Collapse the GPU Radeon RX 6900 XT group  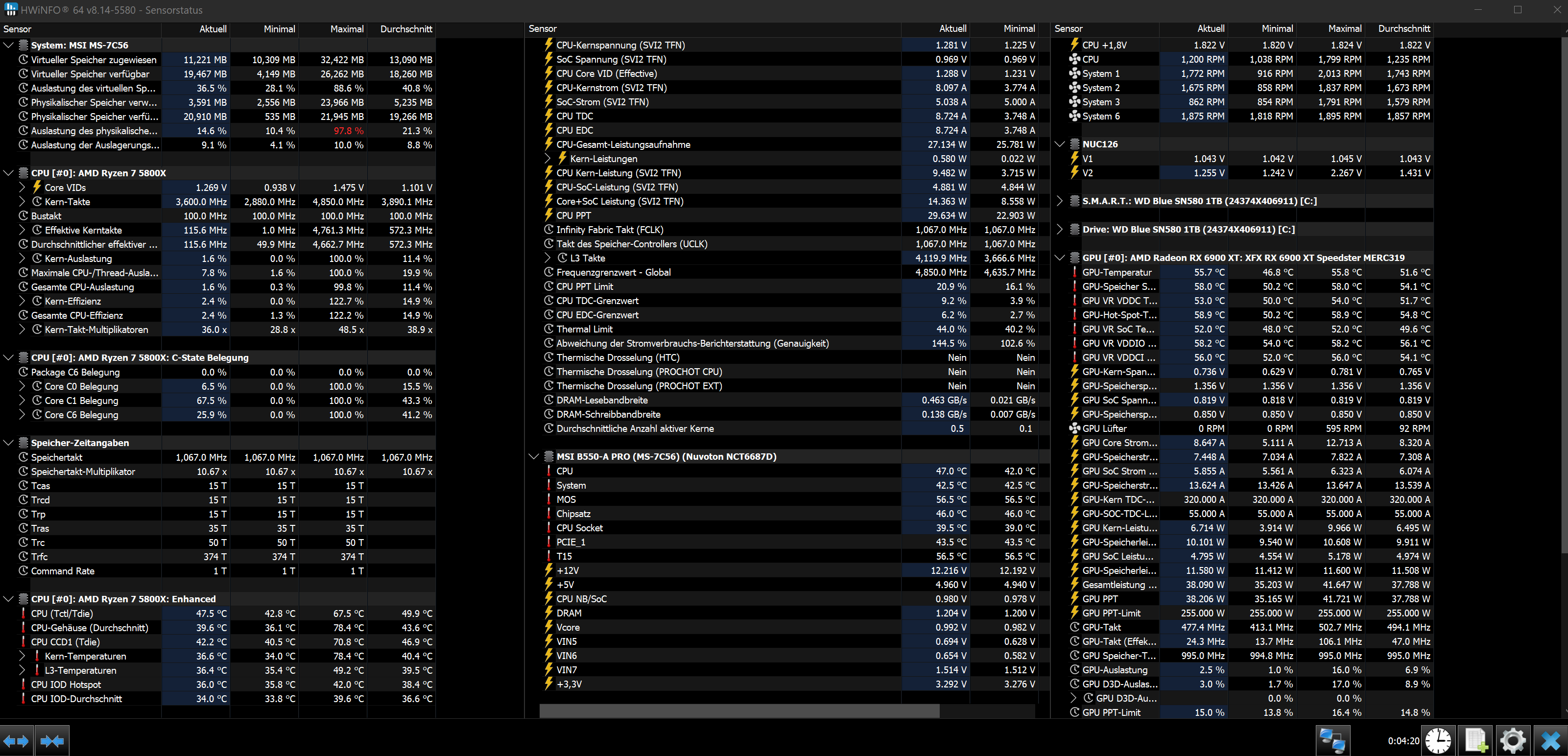tap(1060, 258)
